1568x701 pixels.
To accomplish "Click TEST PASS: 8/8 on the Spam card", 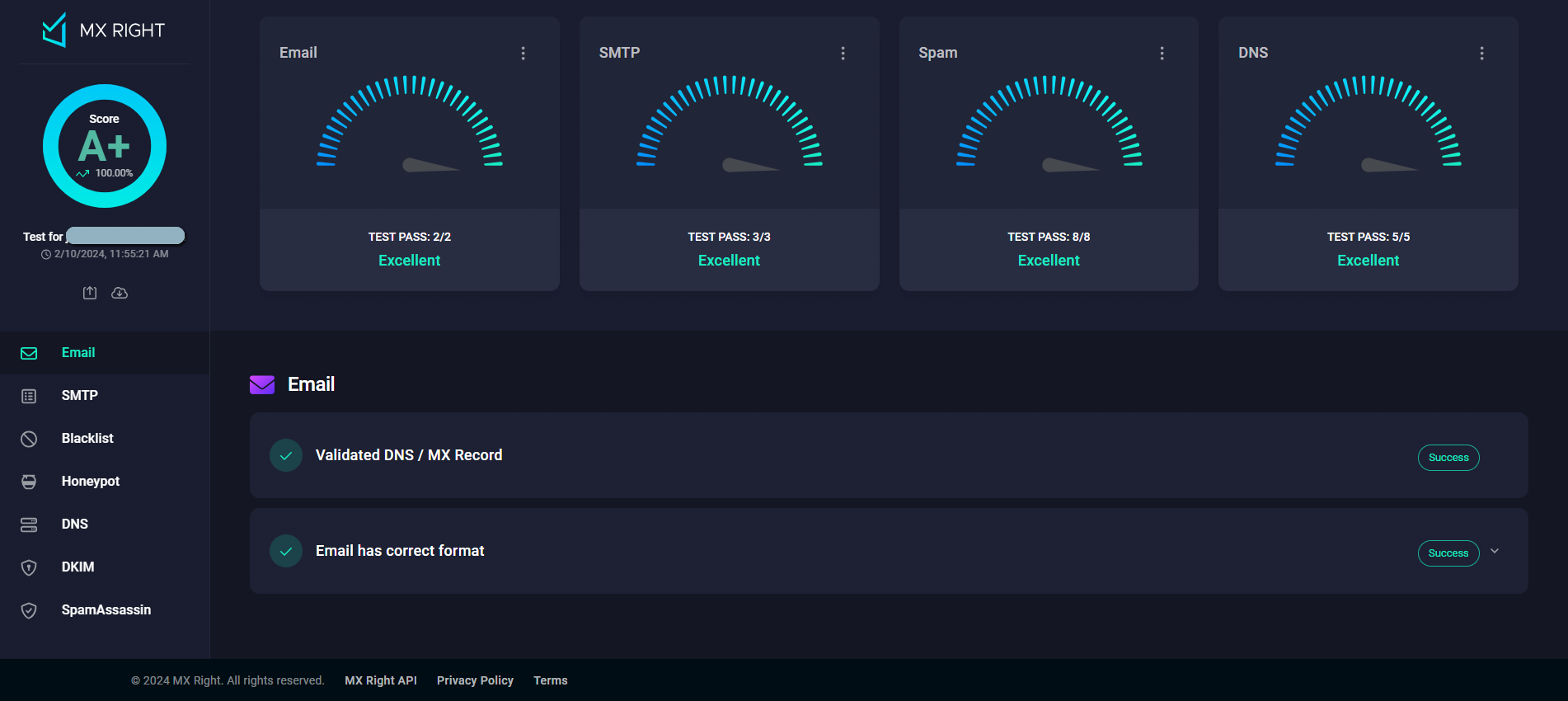I will pos(1049,237).
